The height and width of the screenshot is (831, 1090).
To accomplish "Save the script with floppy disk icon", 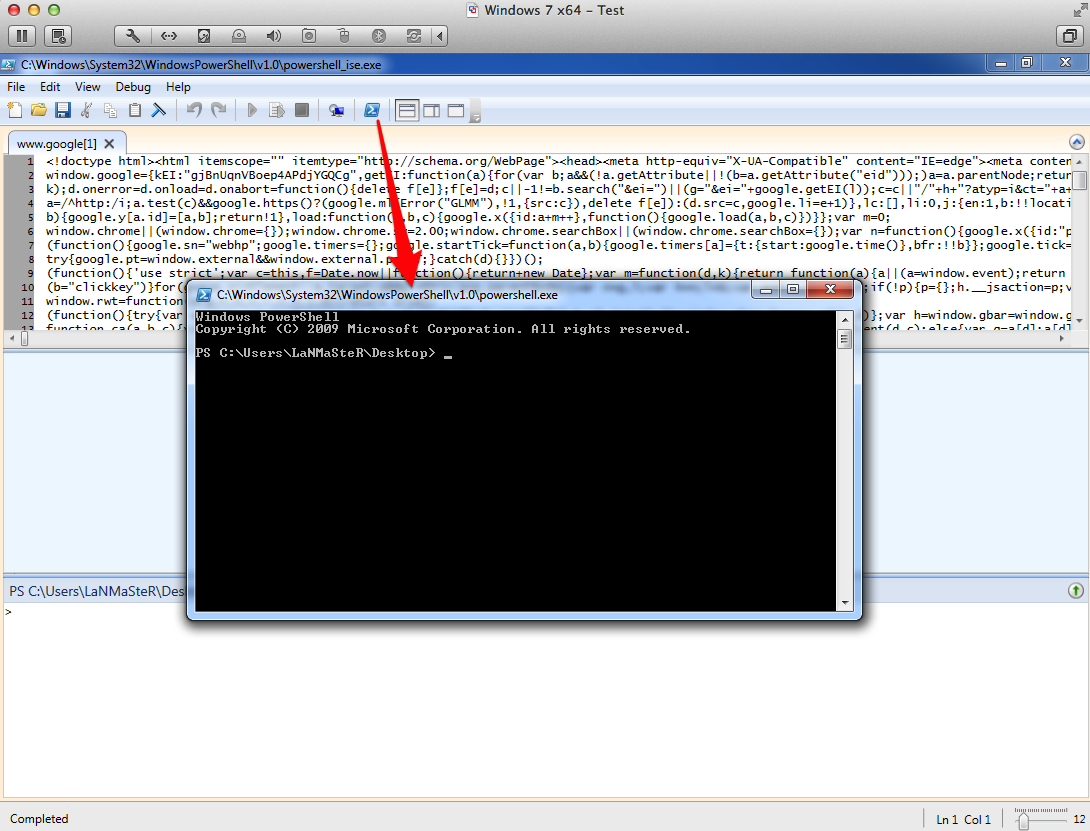I will click(63, 110).
